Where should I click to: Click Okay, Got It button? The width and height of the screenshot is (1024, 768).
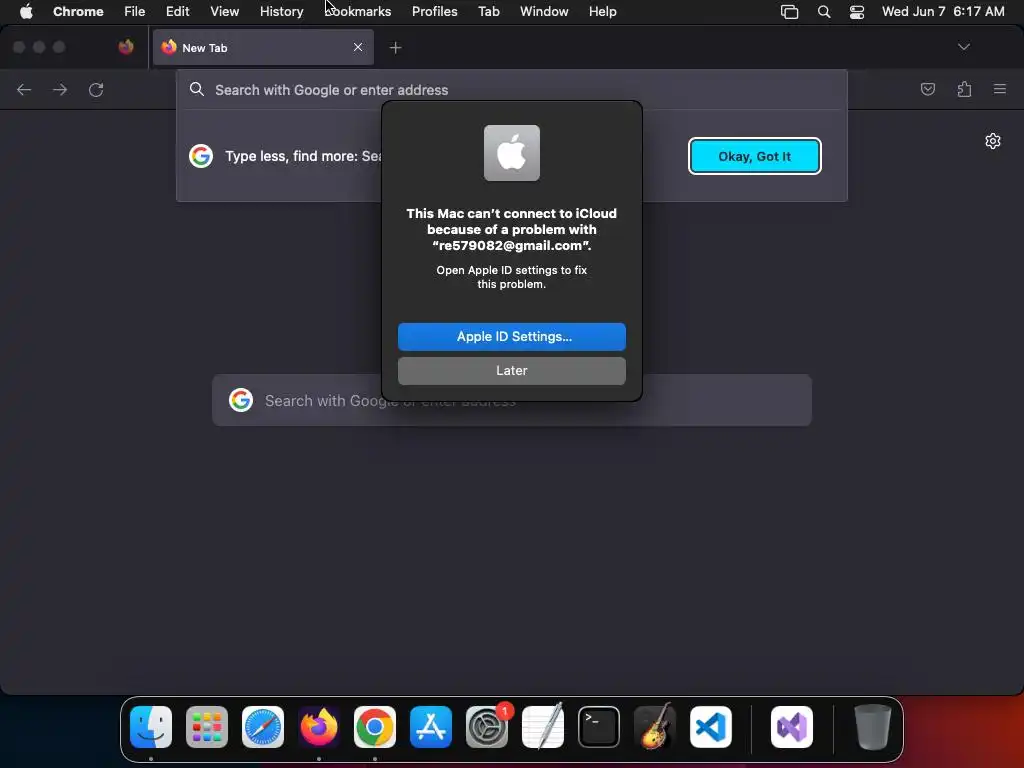coord(754,156)
